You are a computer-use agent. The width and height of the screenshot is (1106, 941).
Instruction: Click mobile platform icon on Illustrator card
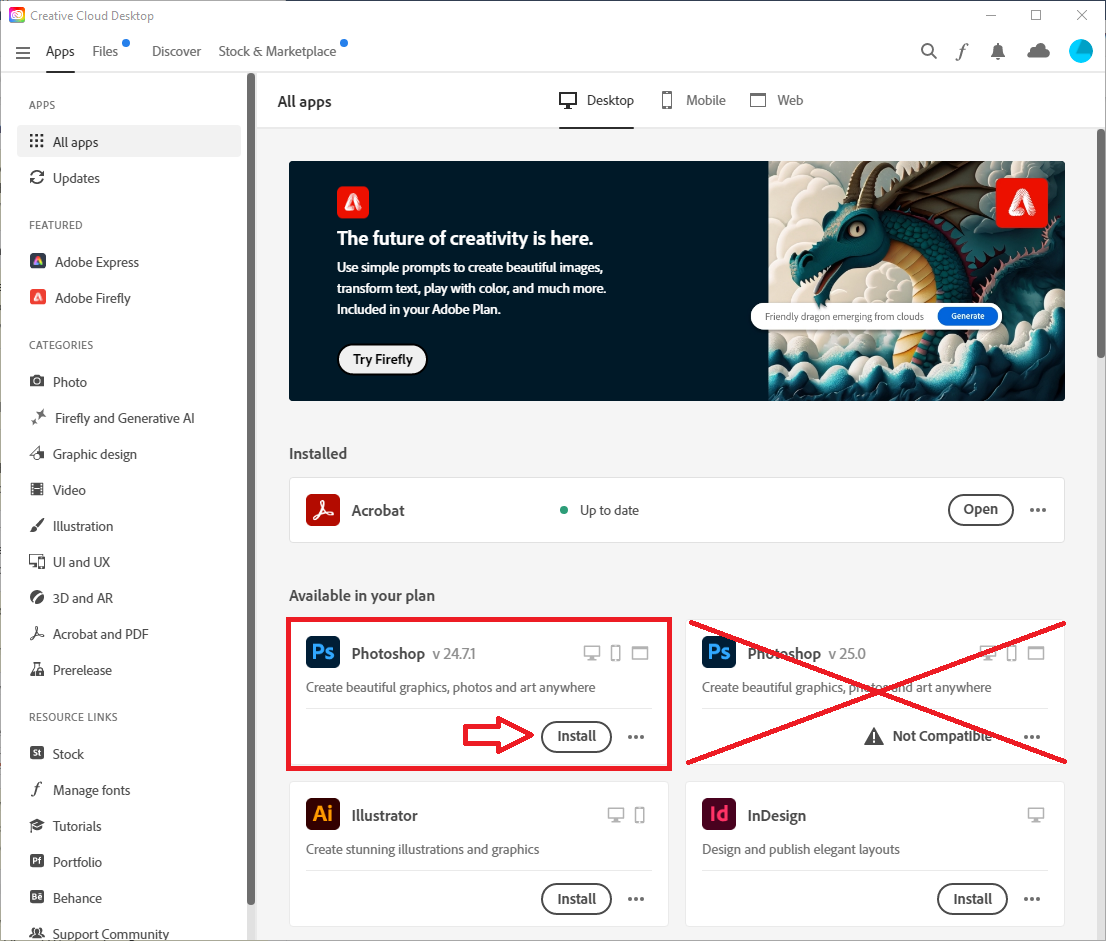pyautogui.click(x=639, y=815)
